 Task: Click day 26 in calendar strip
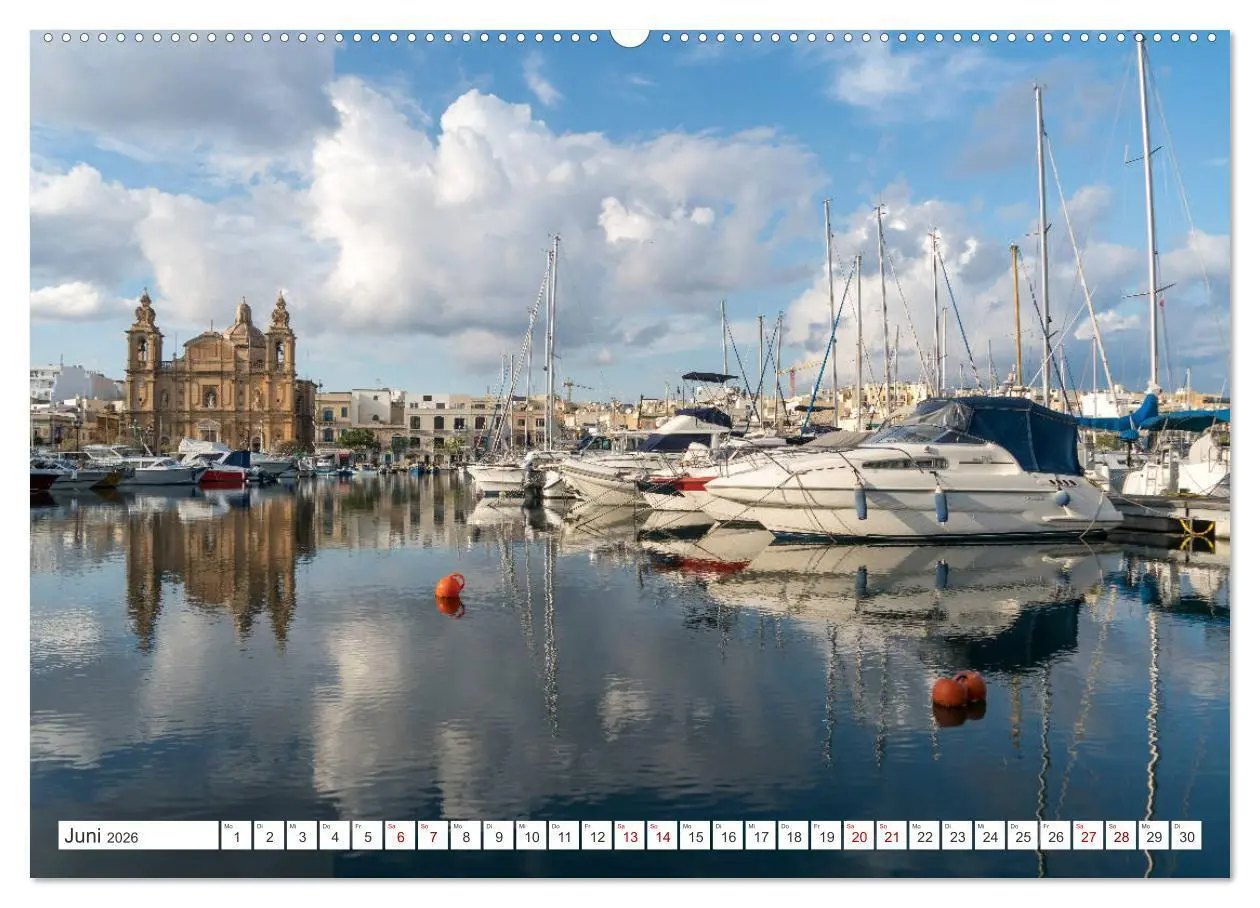click(x=1056, y=836)
